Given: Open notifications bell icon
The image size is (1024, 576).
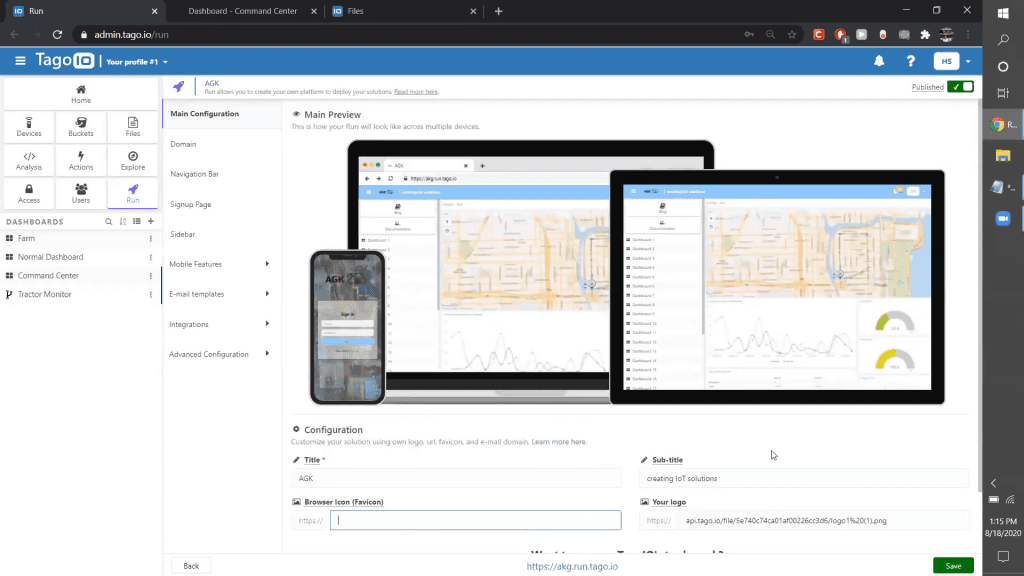Looking at the screenshot, I should [879, 61].
